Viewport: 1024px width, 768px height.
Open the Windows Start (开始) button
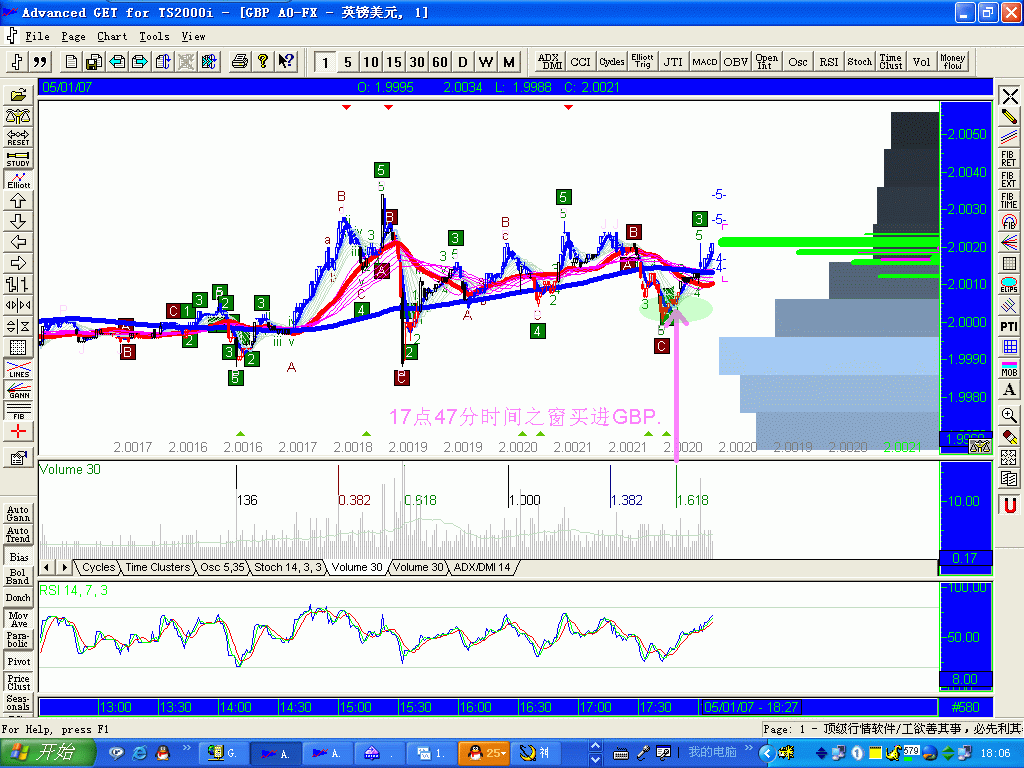pos(46,753)
